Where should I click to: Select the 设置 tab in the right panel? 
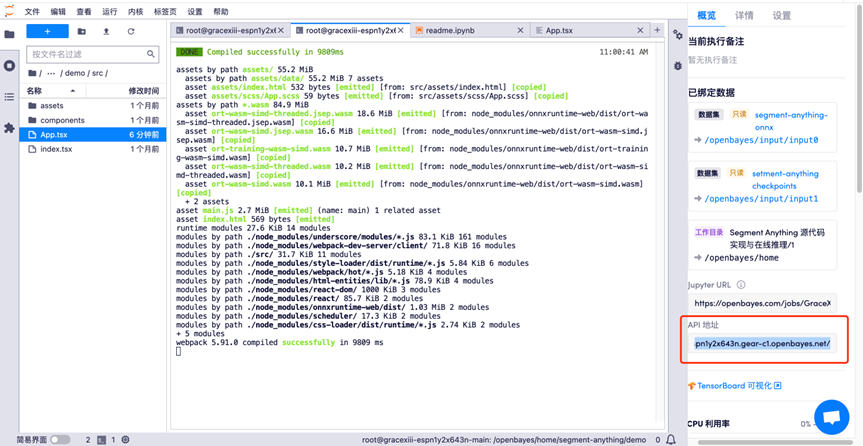pos(782,15)
